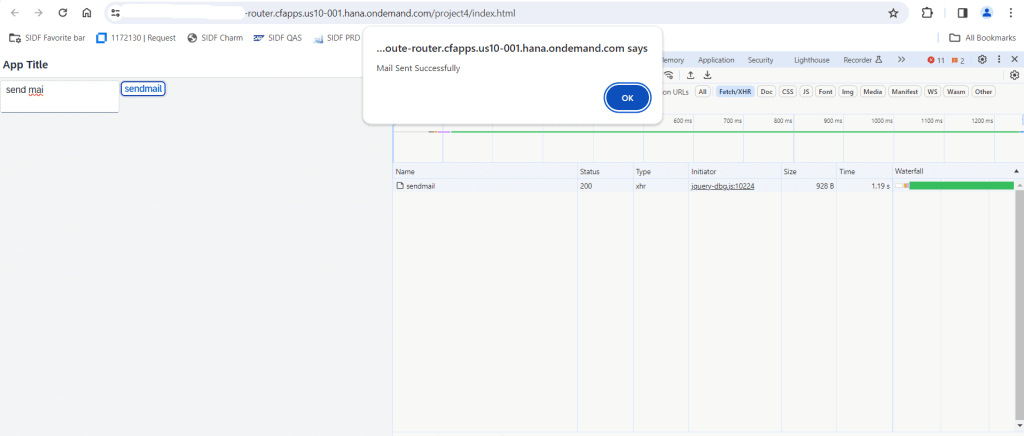Image resolution: width=1024 pixels, height=436 pixels.
Task: Reload the page
Action: coord(63,13)
